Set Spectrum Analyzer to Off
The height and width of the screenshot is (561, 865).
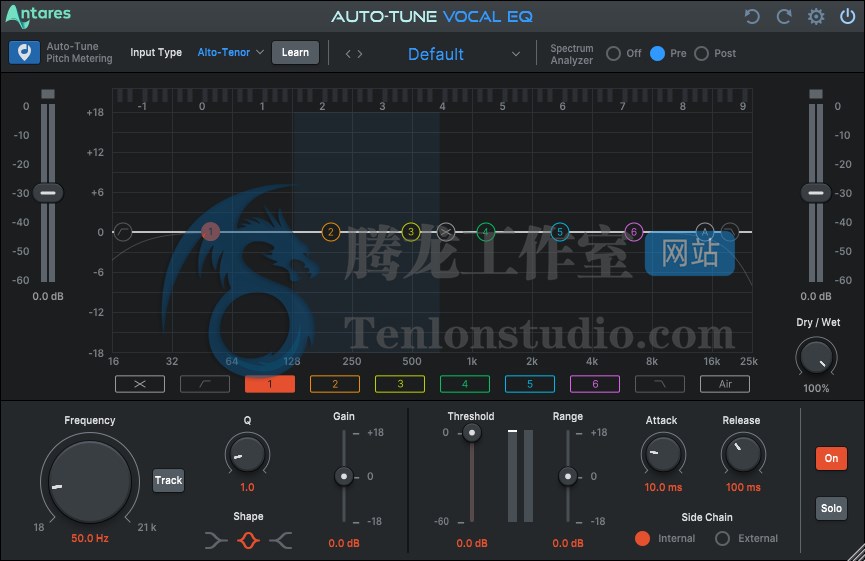613,54
